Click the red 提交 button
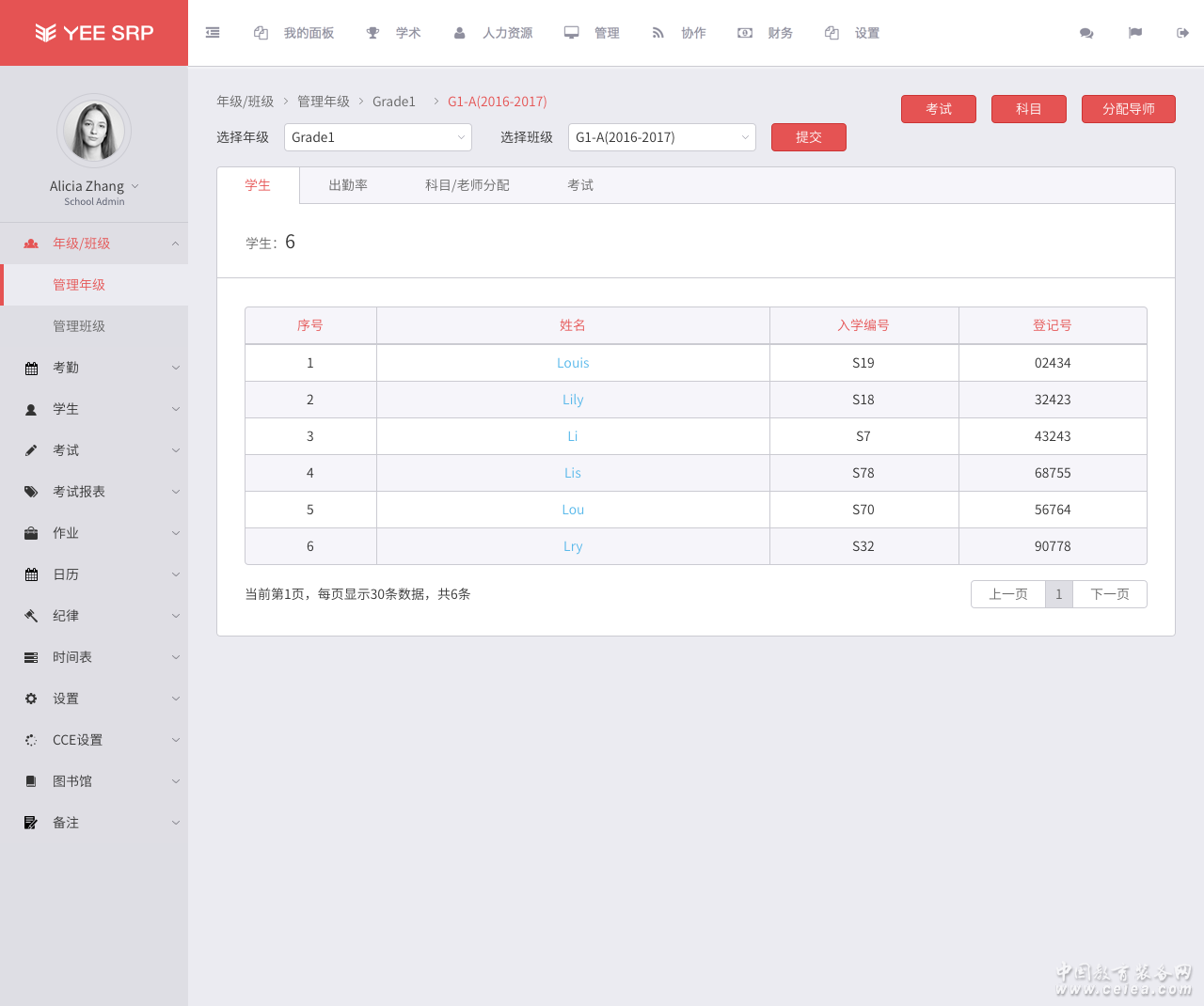 coord(808,137)
